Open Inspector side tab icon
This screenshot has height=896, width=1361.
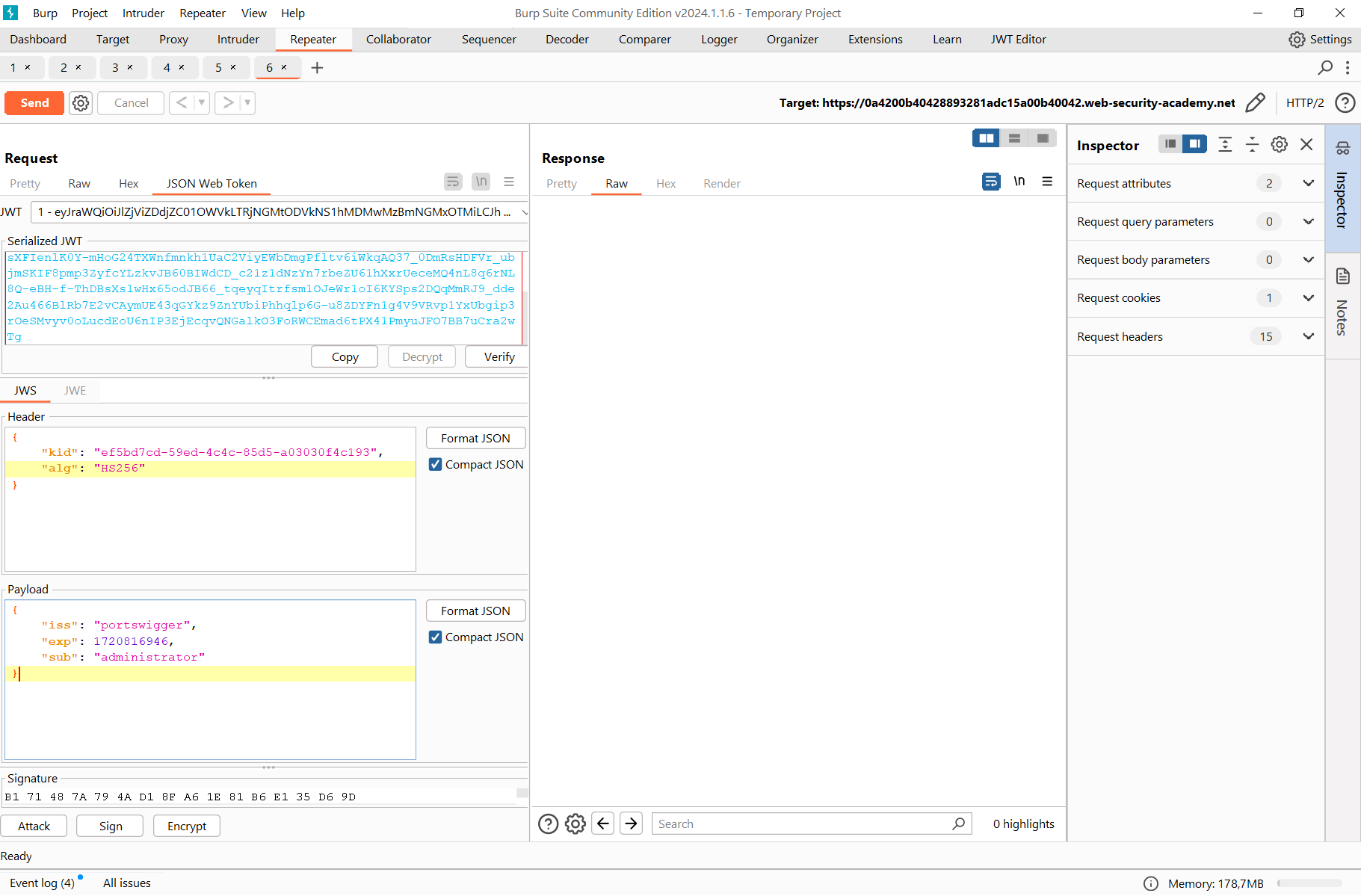(1343, 148)
